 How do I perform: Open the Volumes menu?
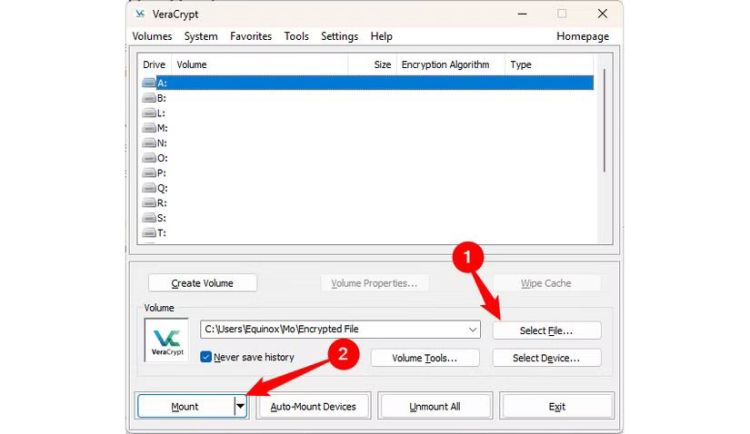click(x=152, y=36)
